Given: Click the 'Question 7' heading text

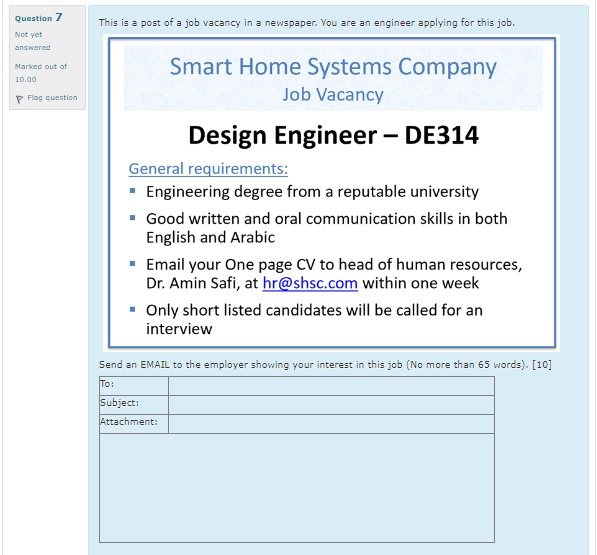Looking at the screenshot, I should click(x=38, y=18).
